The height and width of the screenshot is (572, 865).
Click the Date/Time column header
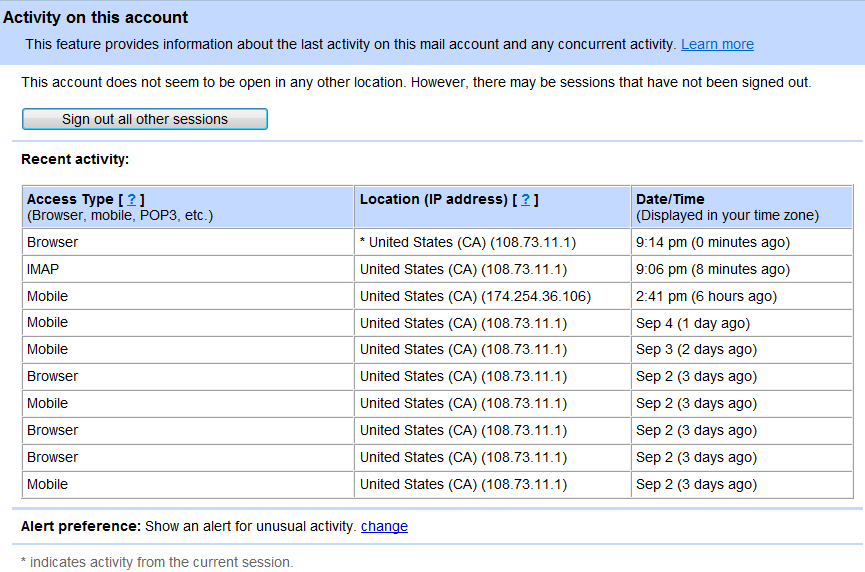pyautogui.click(x=741, y=207)
